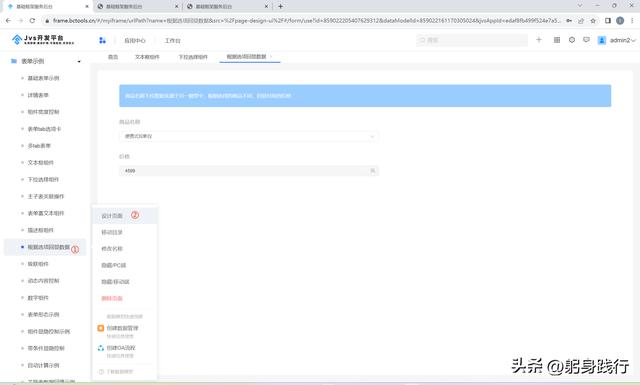Click the admin2 avatar icon

[x=602, y=40]
